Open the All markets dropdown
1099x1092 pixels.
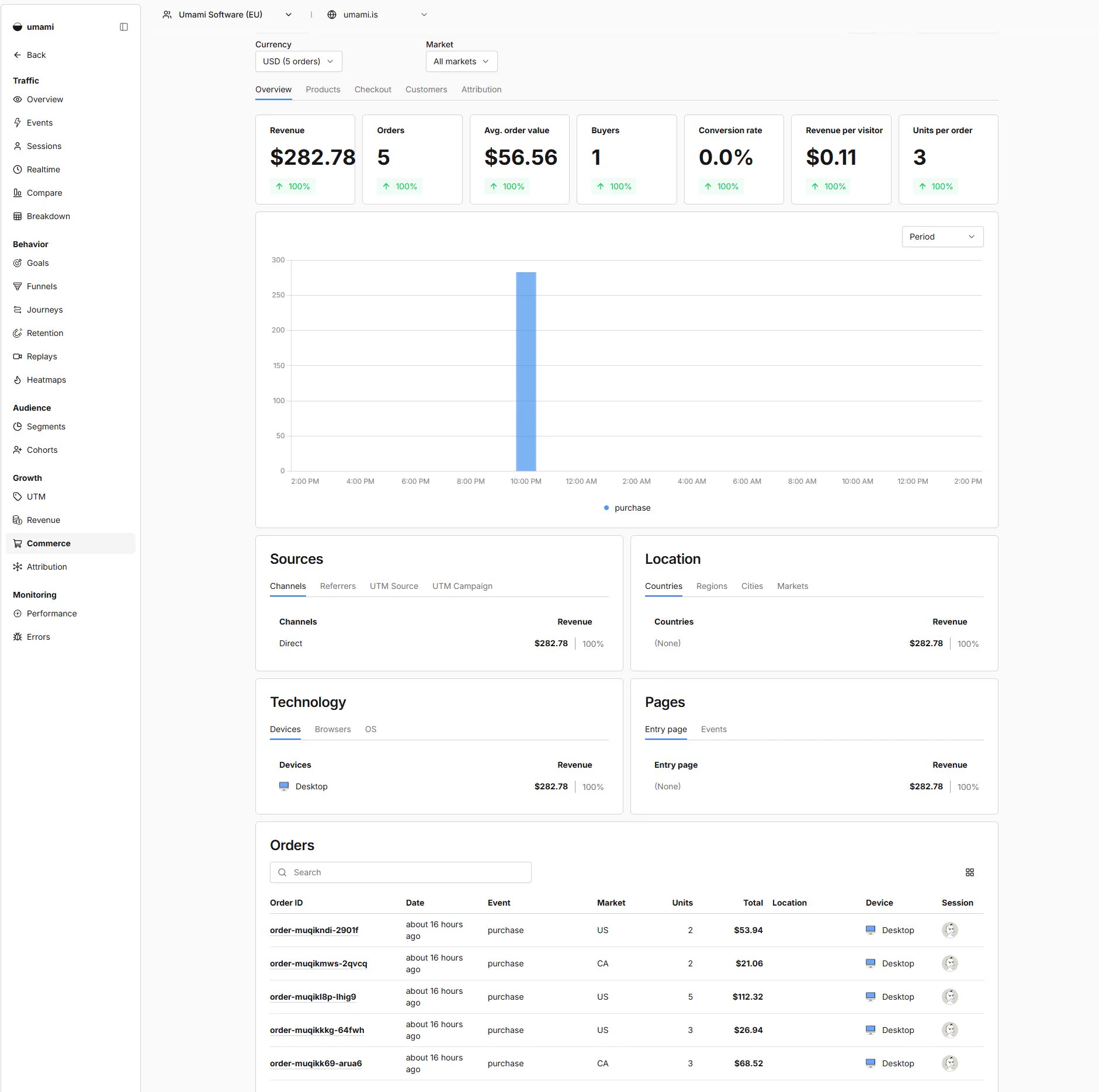point(462,61)
